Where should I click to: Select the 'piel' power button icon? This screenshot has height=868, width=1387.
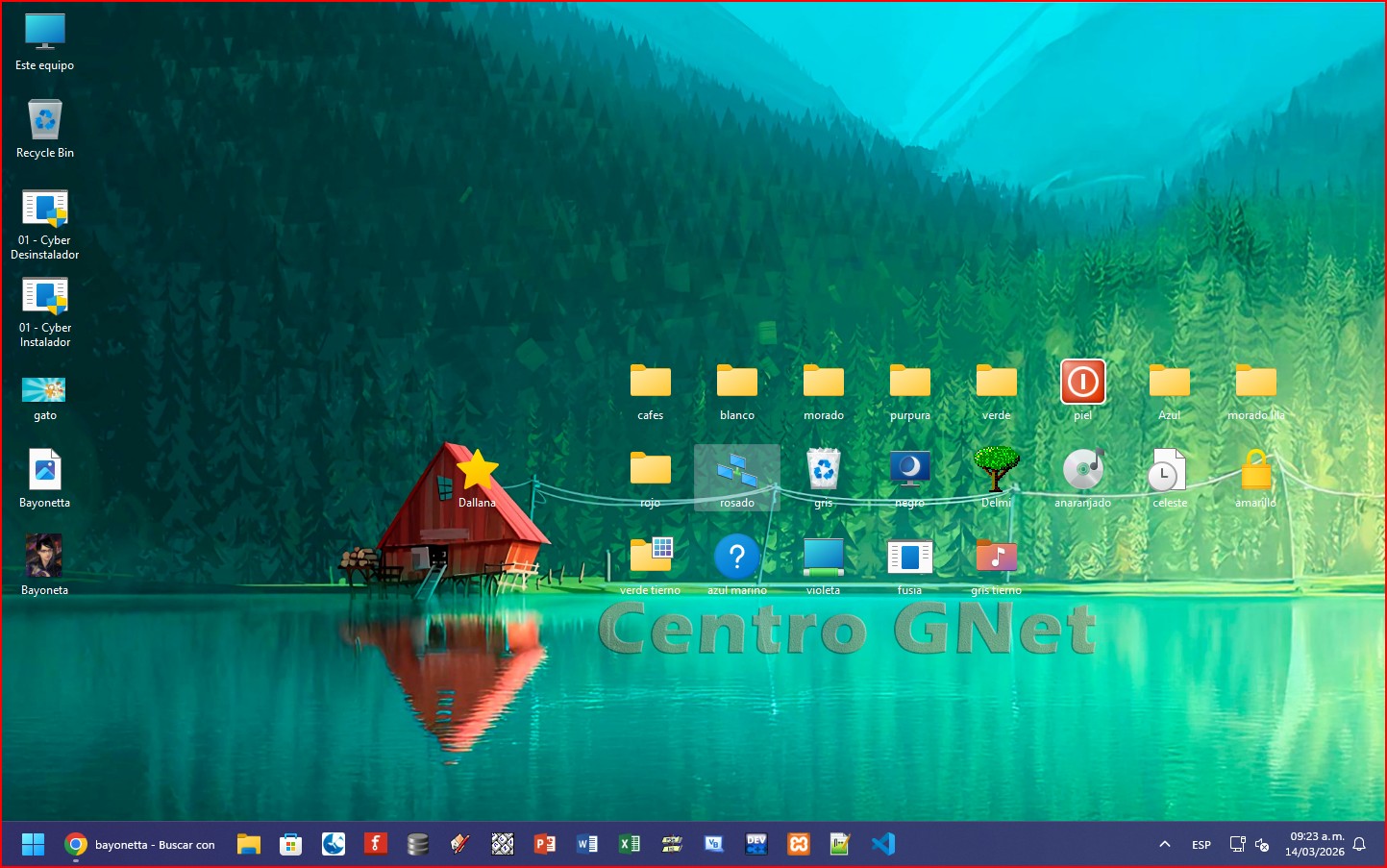(x=1082, y=383)
